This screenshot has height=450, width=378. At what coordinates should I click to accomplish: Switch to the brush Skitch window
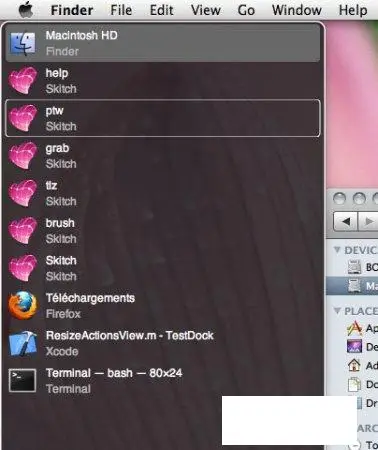163,231
